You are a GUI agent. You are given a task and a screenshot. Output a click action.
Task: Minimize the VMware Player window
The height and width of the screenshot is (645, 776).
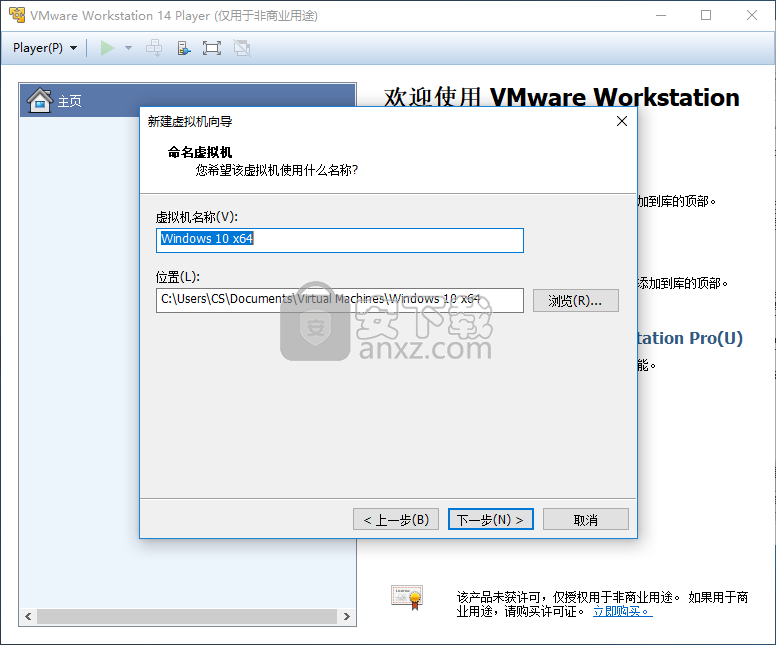click(x=661, y=15)
